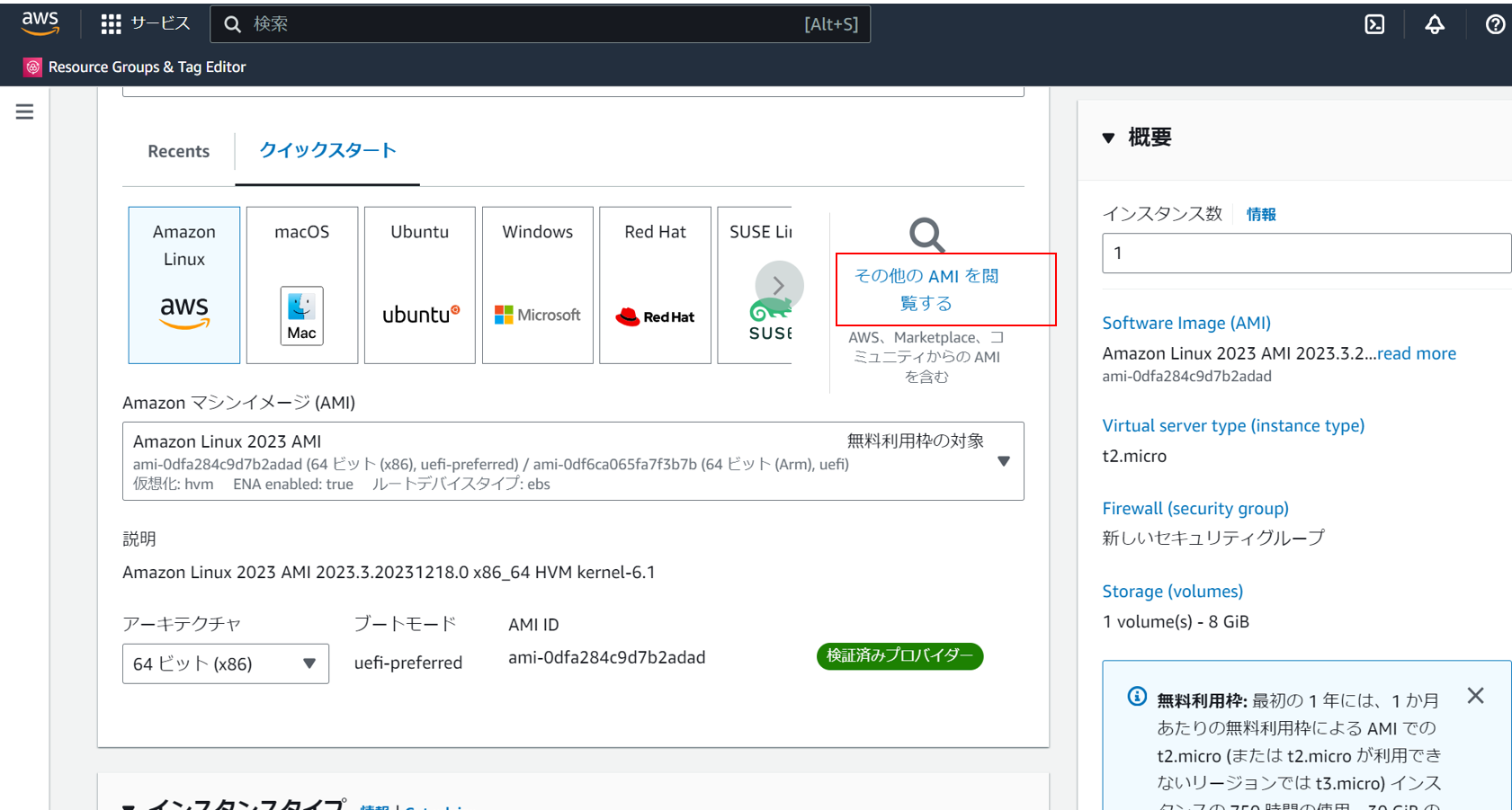Viewport: 1512px width, 810px height.
Task: Open the サービス grid menu
Action: pyautogui.click(x=146, y=23)
